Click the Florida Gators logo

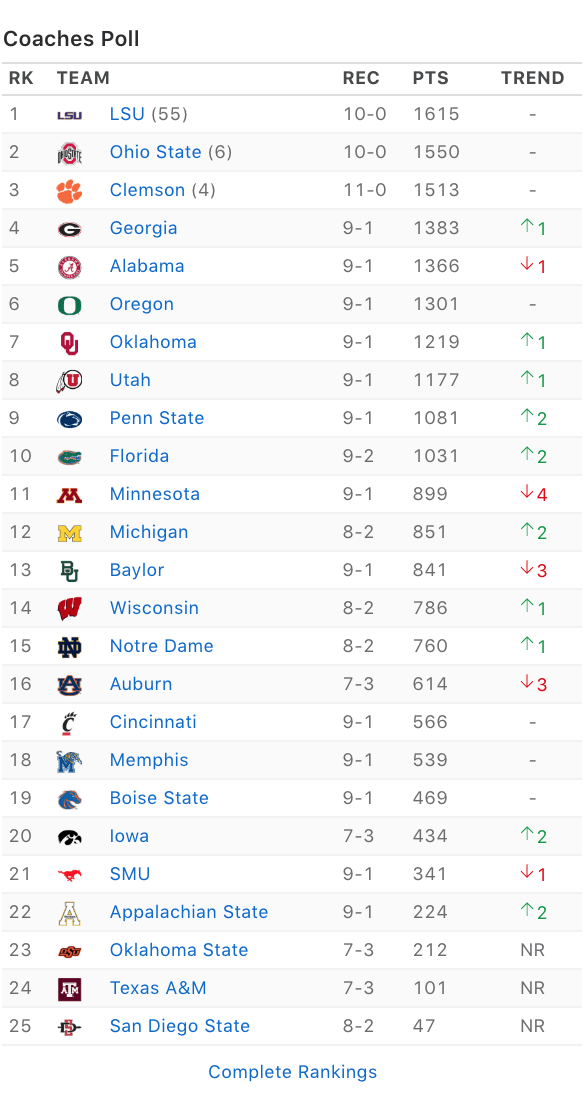[x=69, y=457]
